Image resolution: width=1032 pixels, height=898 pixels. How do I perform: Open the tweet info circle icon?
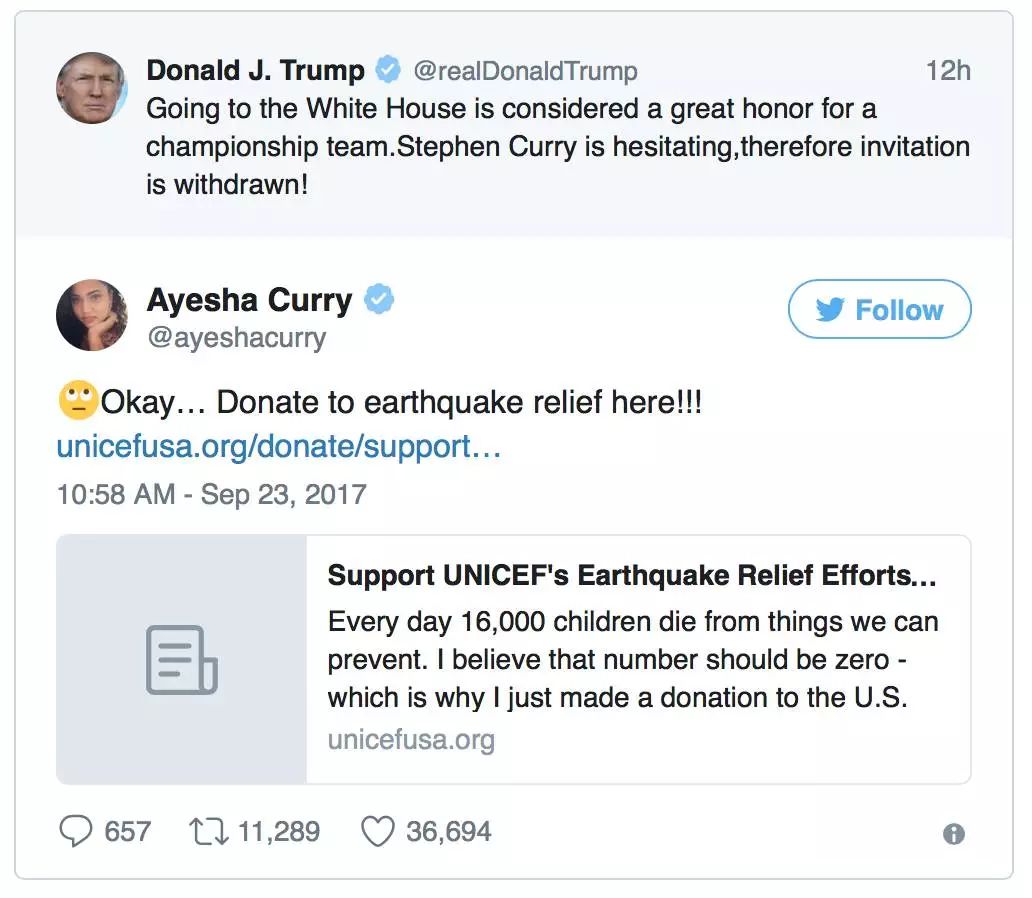pyautogui.click(x=954, y=834)
